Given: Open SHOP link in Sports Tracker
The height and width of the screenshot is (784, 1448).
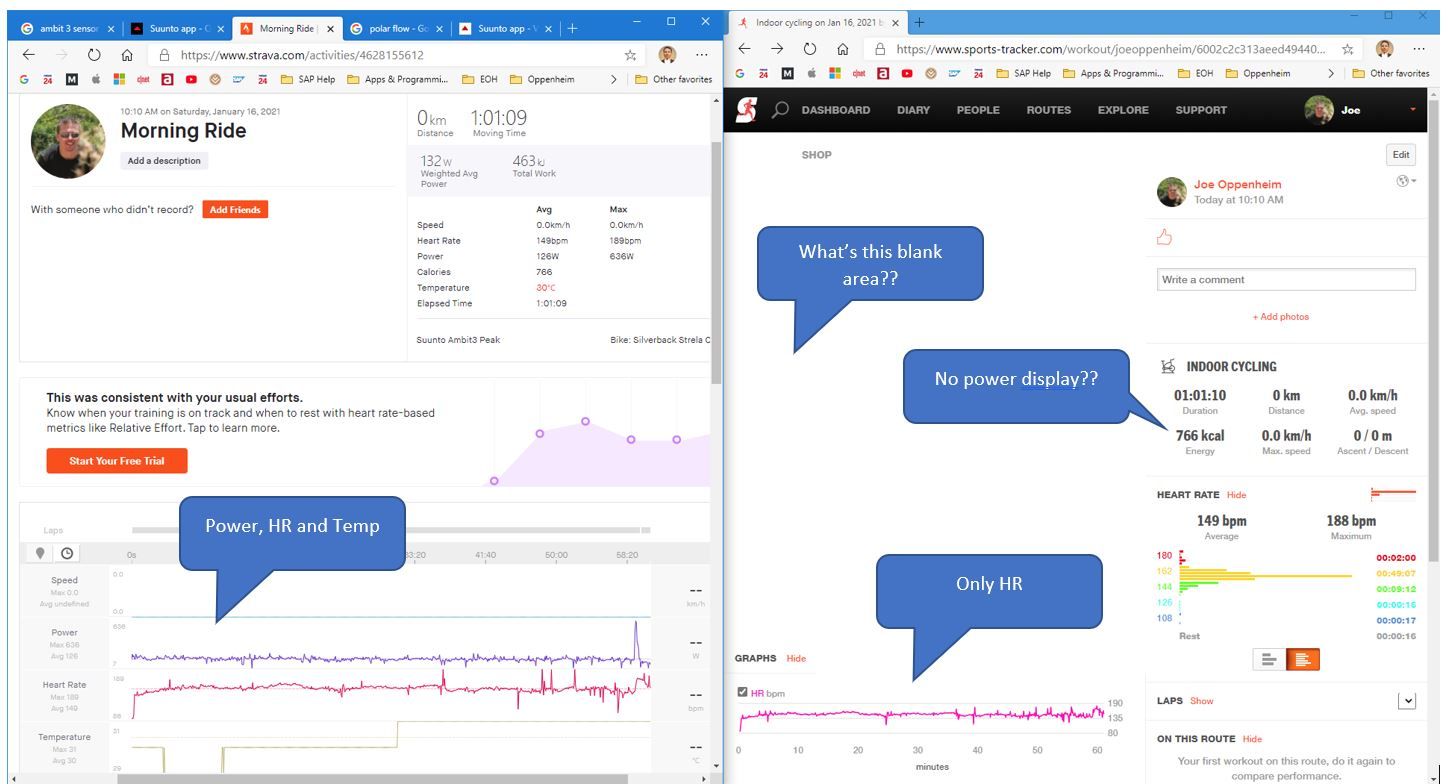Looking at the screenshot, I should [816, 155].
